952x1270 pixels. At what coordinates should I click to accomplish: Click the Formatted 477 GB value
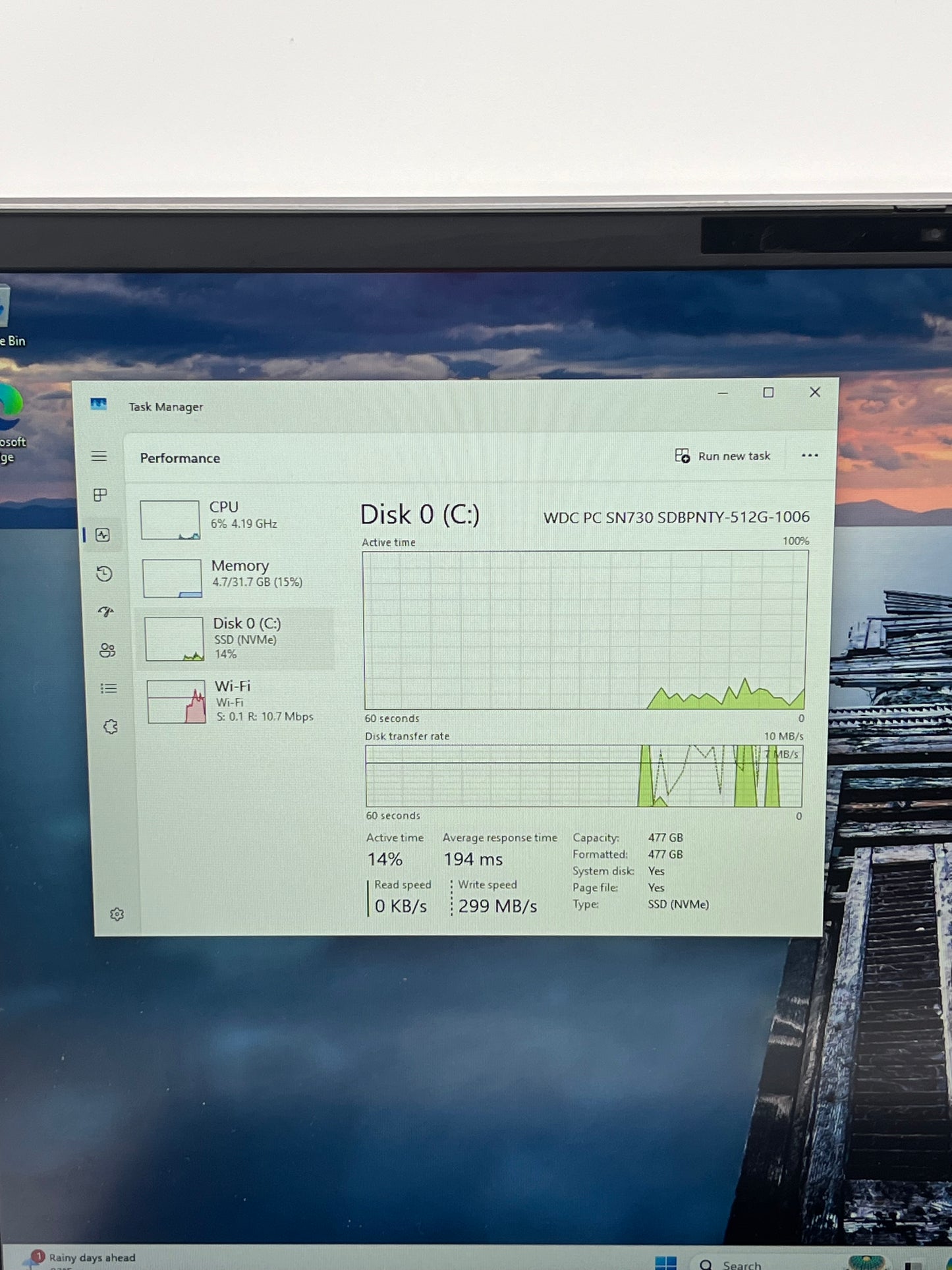coord(665,854)
